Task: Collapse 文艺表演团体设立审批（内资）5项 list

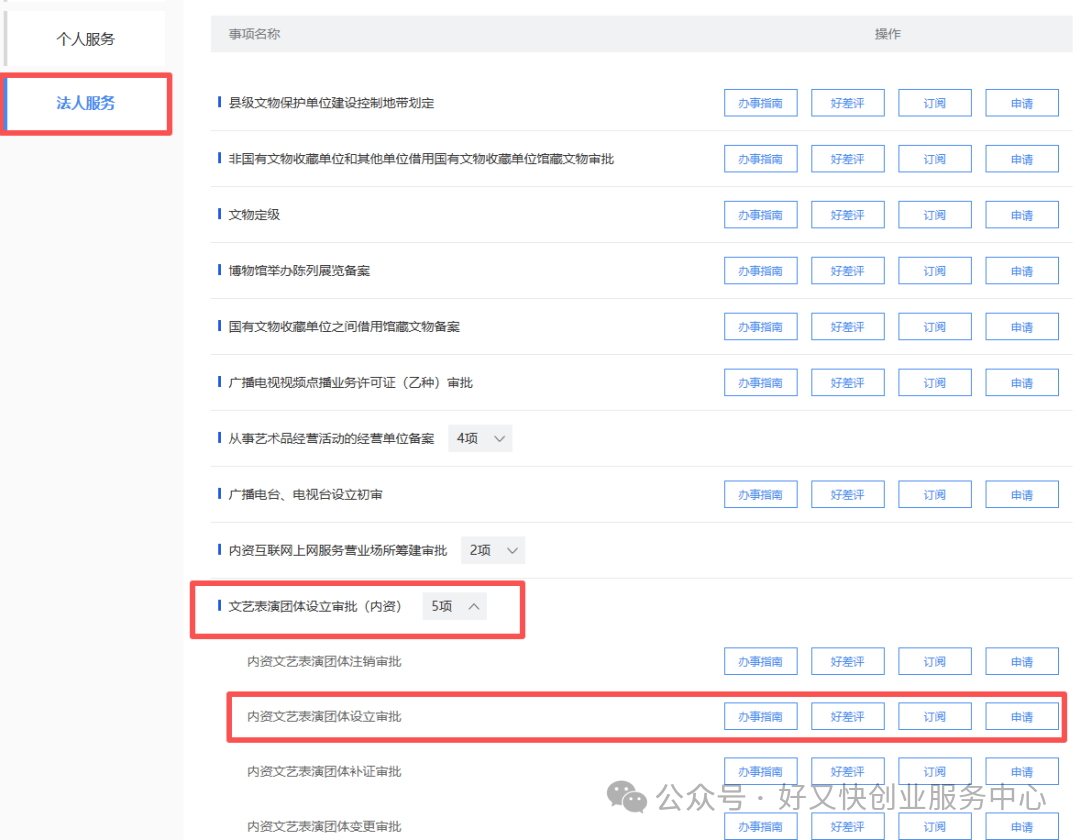Action: point(455,606)
